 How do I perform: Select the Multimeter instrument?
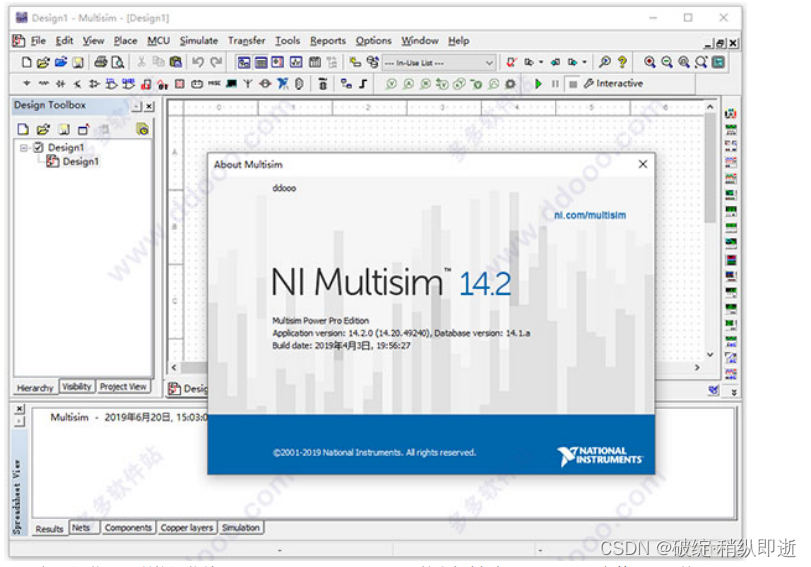click(730, 114)
